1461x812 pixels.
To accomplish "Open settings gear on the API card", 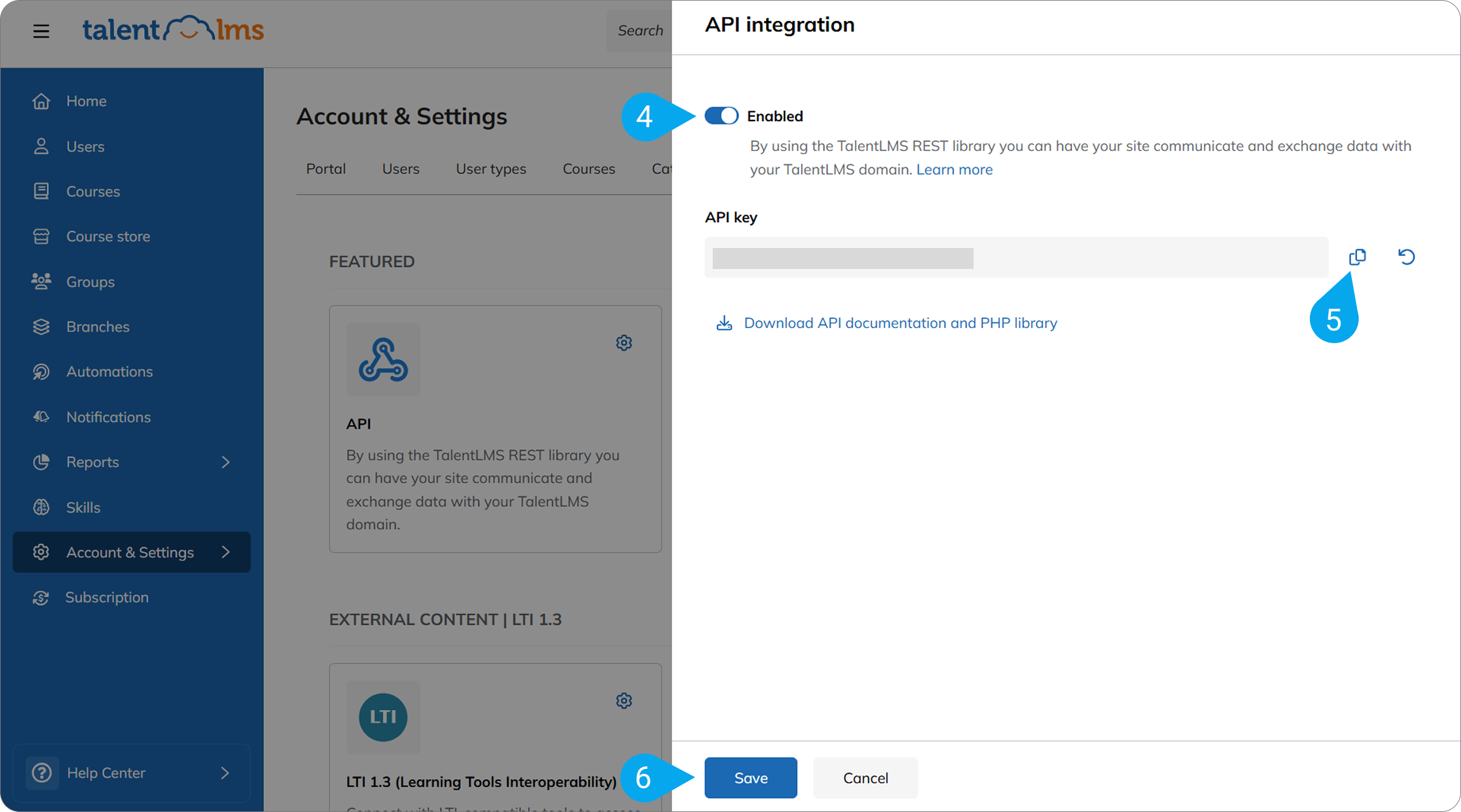I will point(624,343).
